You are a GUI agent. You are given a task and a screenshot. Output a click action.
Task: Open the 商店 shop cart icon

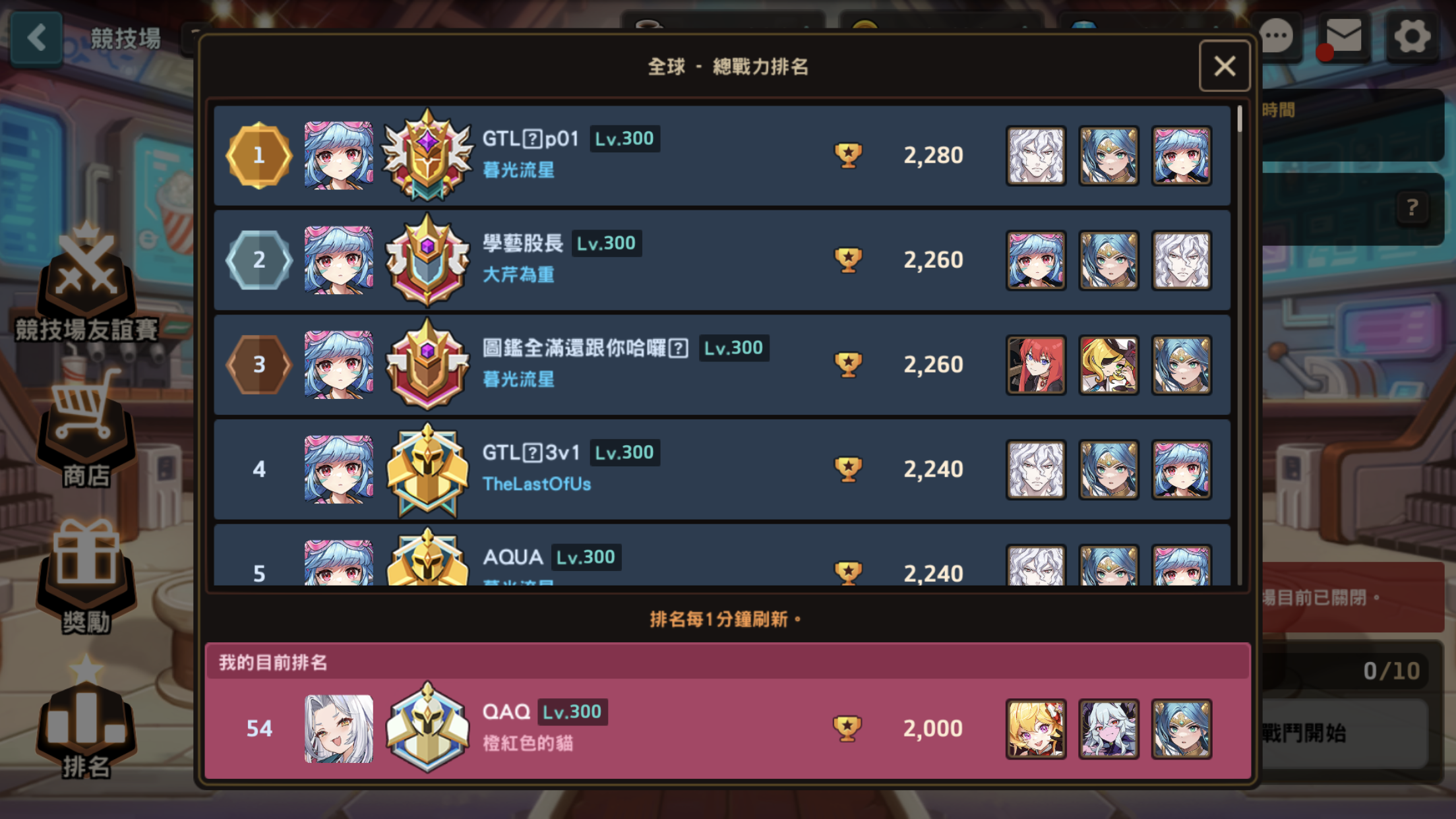point(86,429)
